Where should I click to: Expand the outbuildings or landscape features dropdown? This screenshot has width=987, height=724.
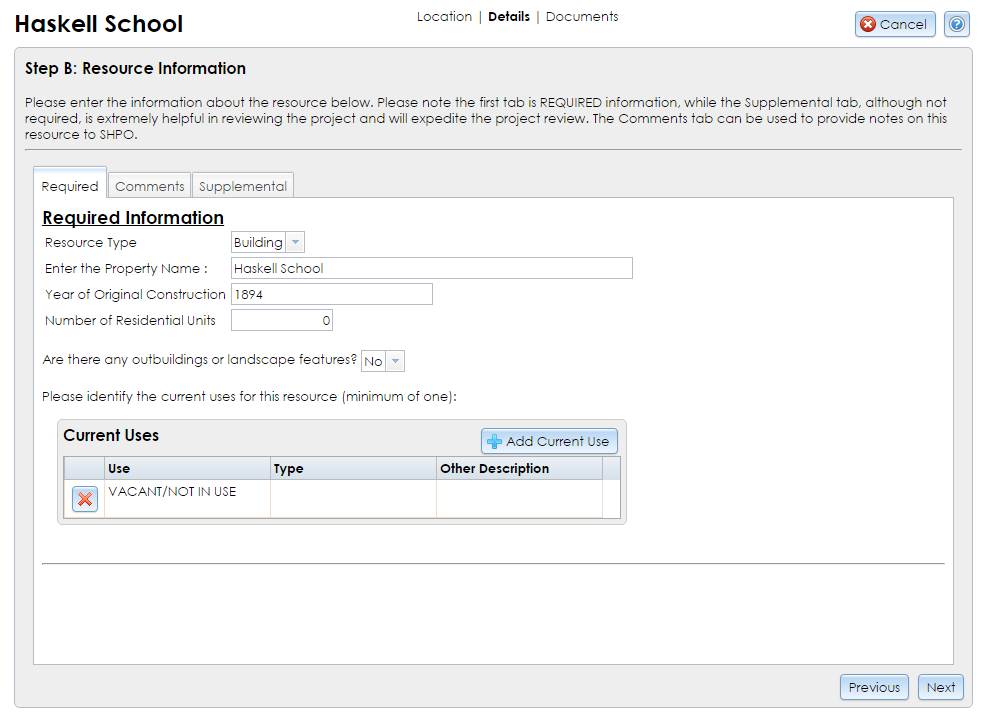[x=394, y=360]
